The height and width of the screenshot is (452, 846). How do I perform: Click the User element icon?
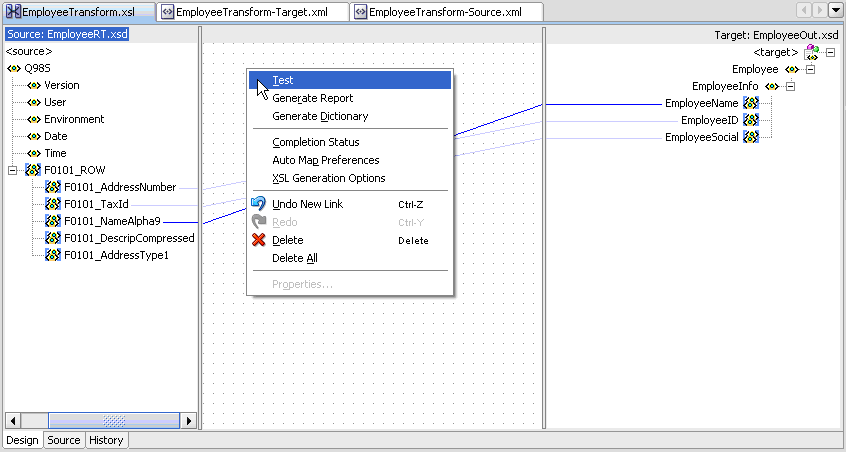[34, 102]
